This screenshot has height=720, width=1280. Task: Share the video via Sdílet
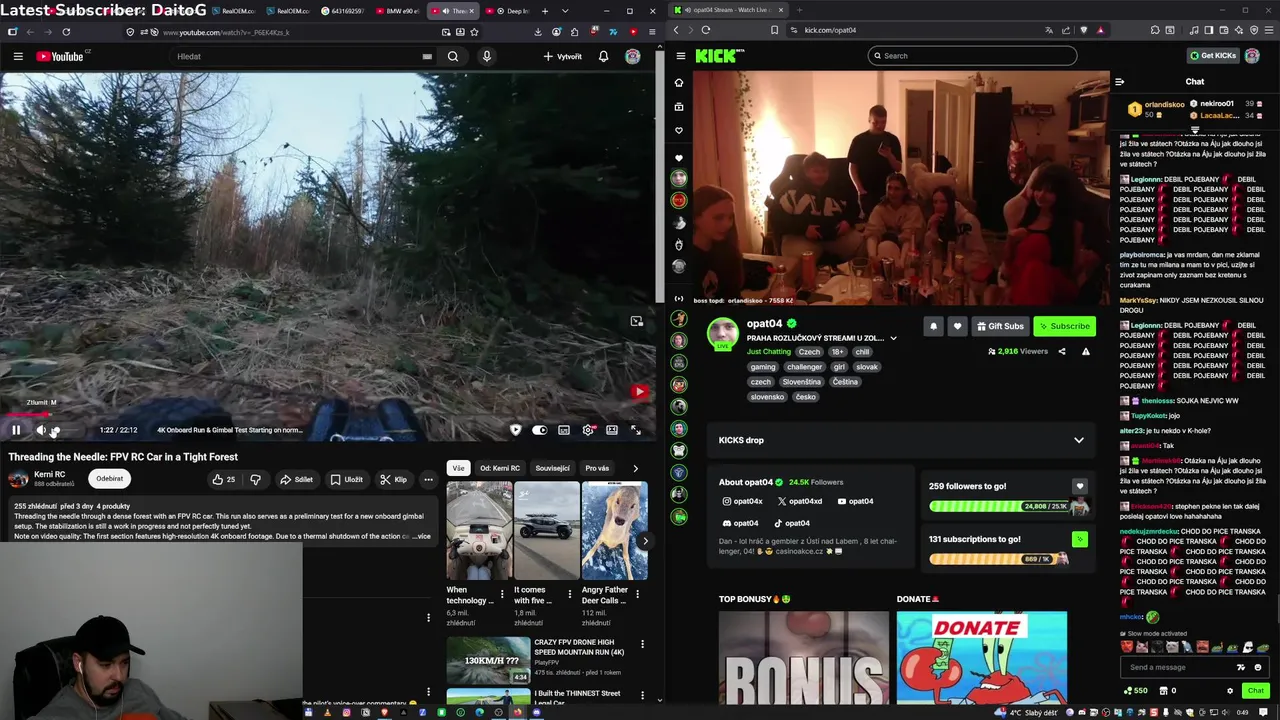(x=296, y=479)
